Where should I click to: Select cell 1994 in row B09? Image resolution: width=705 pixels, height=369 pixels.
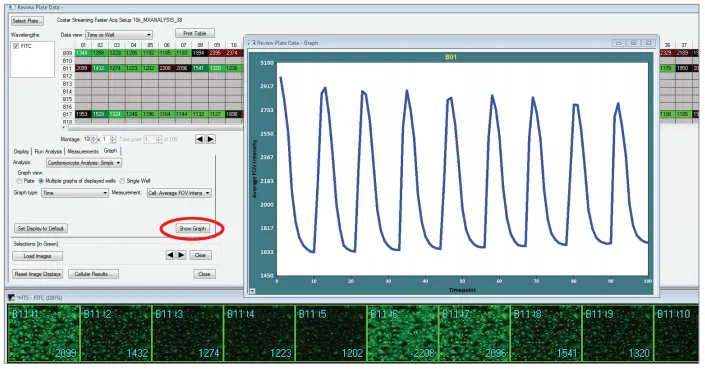pyautogui.click(x=200, y=53)
